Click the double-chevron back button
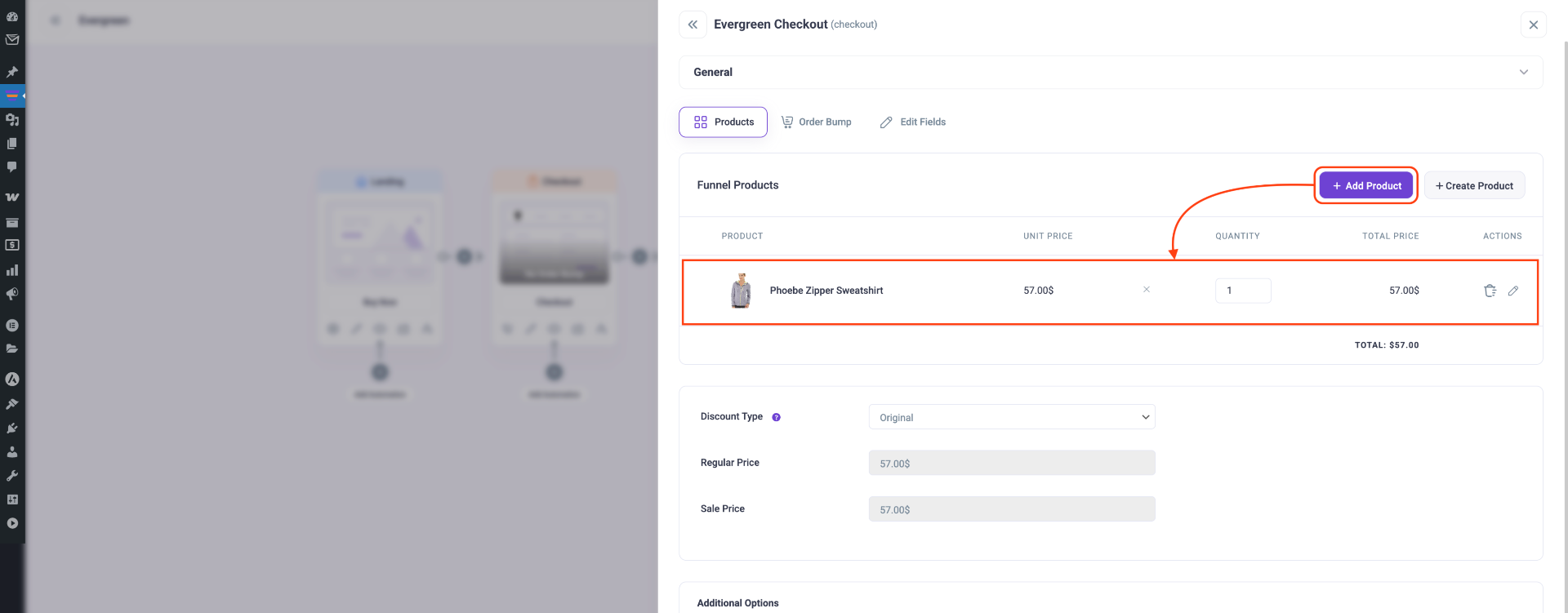Viewport: 1568px width, 613px height. tap(693, 24)
